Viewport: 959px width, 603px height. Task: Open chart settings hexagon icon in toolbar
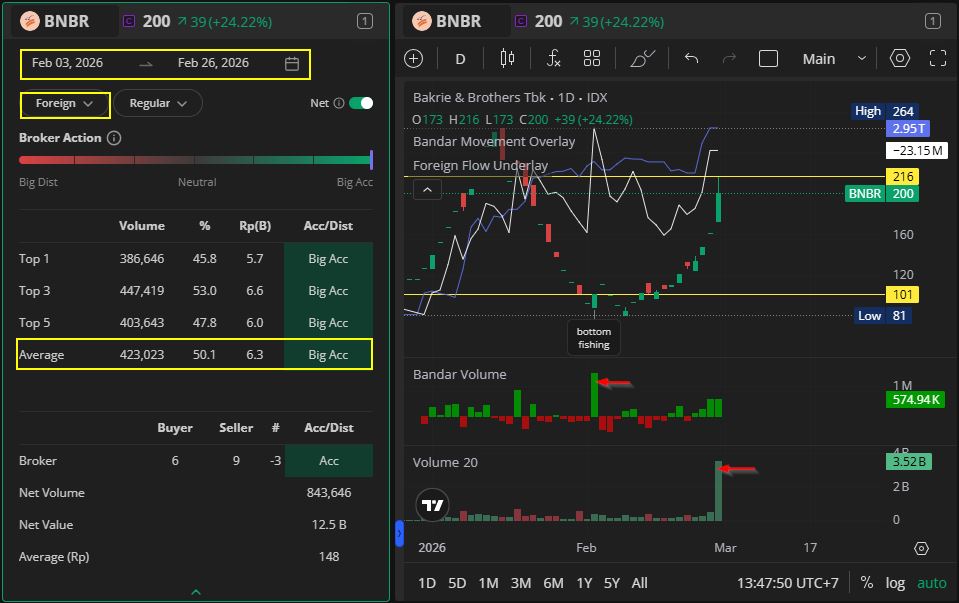pos(900,59)
